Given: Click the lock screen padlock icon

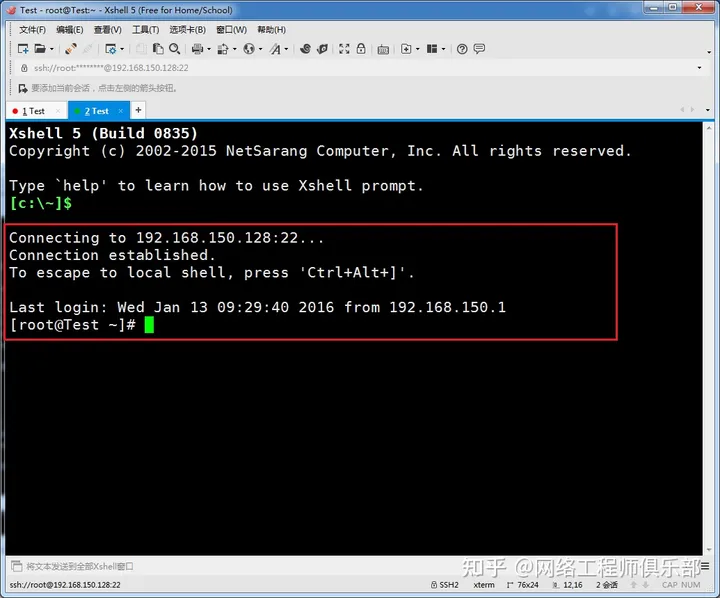Looking at the screenshot, I should click(361, 49).
